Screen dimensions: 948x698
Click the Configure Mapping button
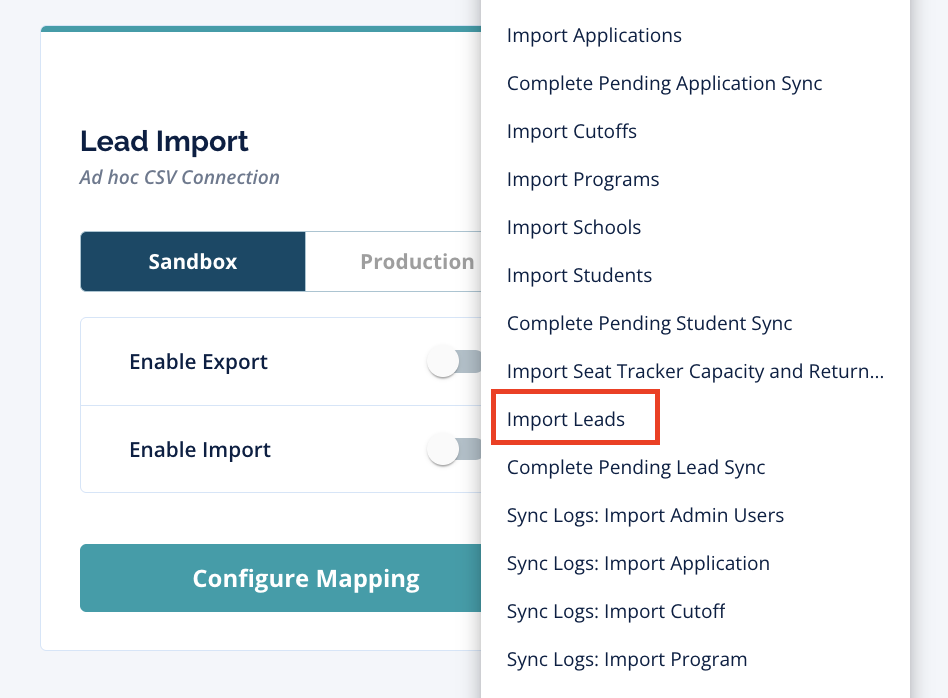(x=281, y=578)
